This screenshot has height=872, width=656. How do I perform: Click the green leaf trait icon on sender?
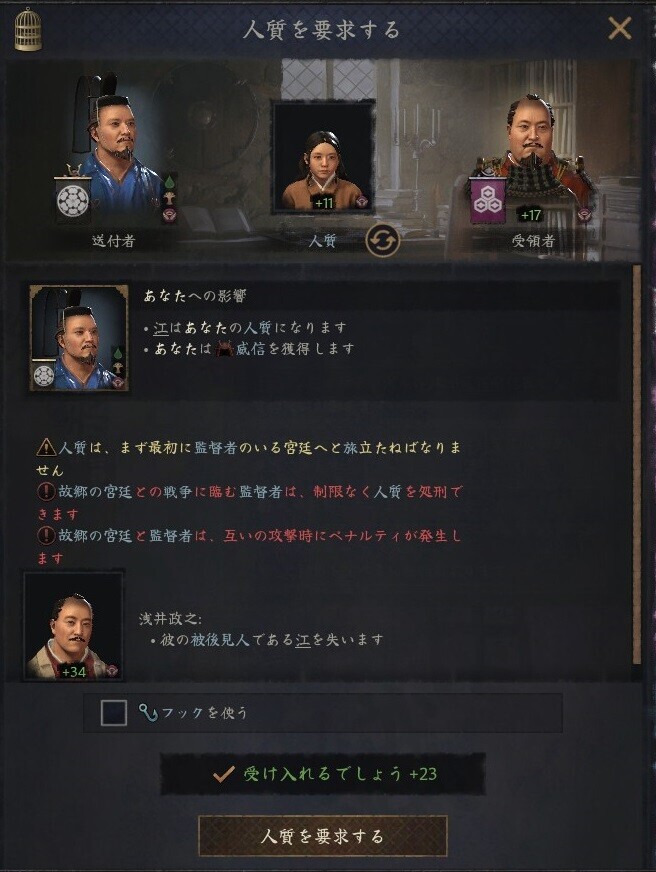(x=168, y=182)
